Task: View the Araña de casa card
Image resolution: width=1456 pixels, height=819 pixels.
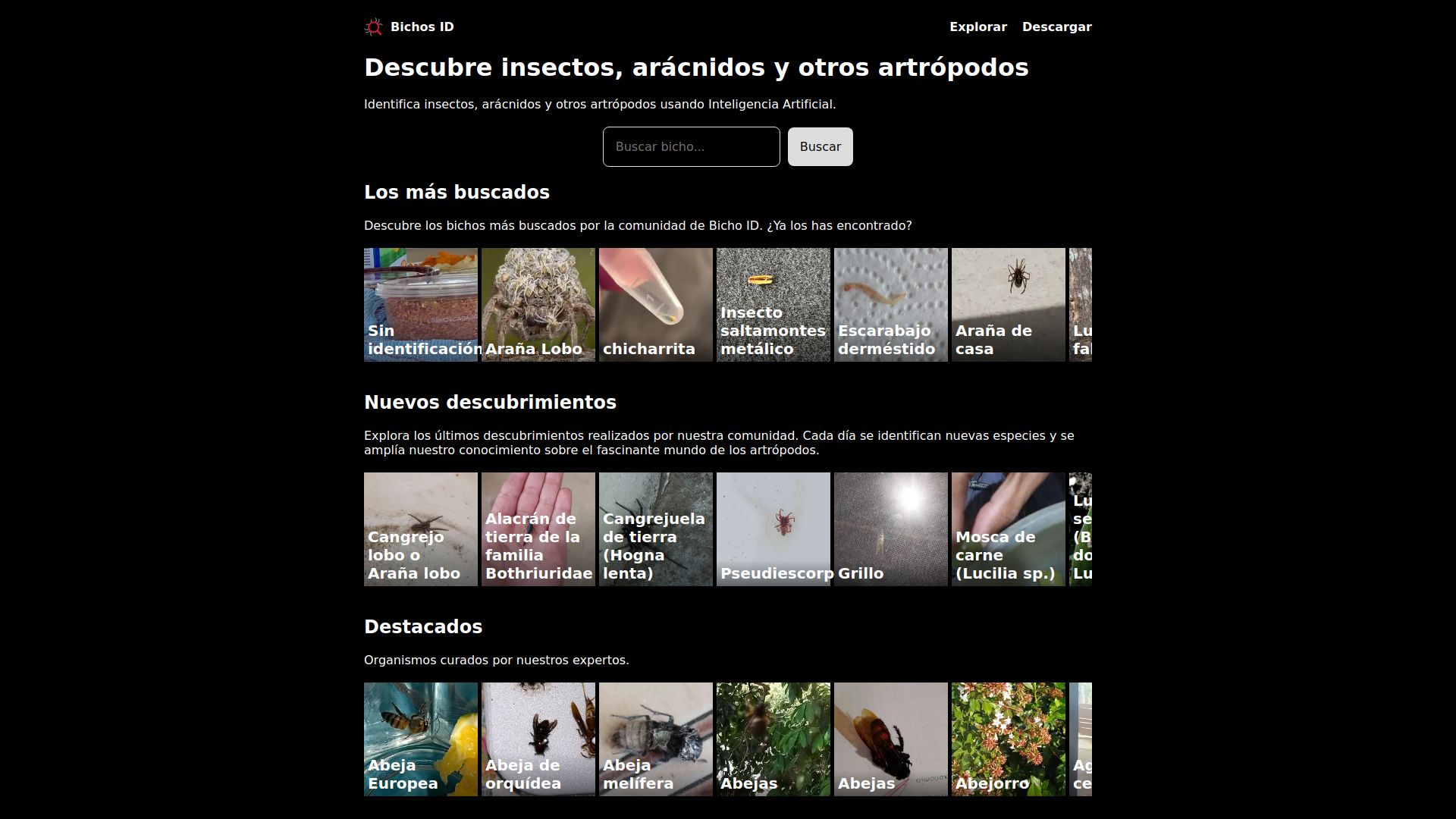Action: click(1008, 304)
